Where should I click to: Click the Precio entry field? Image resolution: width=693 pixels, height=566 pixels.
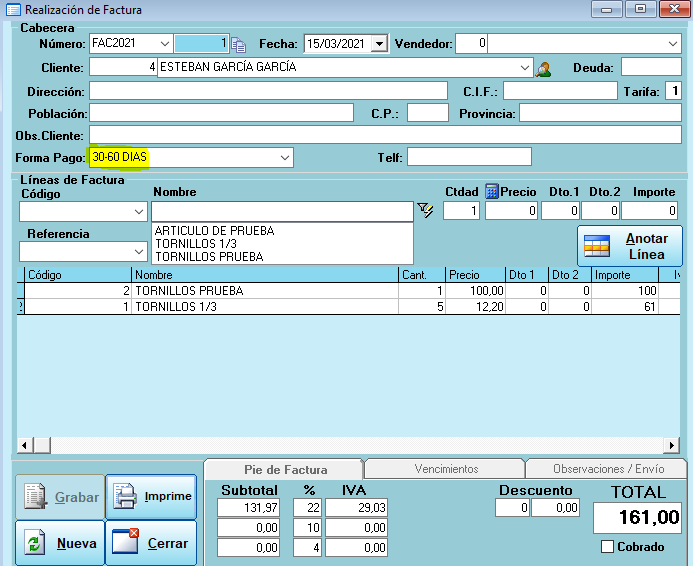pyautogui.click(x=511, y=210)
